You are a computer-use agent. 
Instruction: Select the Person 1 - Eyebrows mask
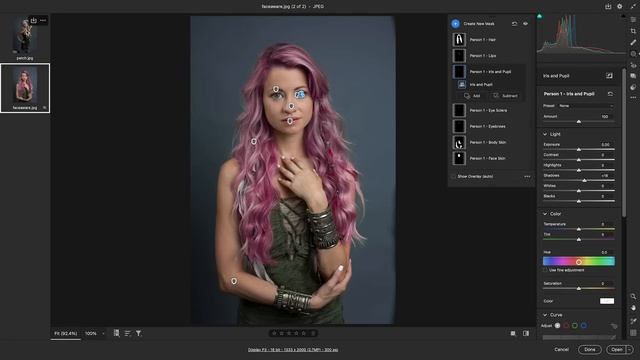[489, 126]
